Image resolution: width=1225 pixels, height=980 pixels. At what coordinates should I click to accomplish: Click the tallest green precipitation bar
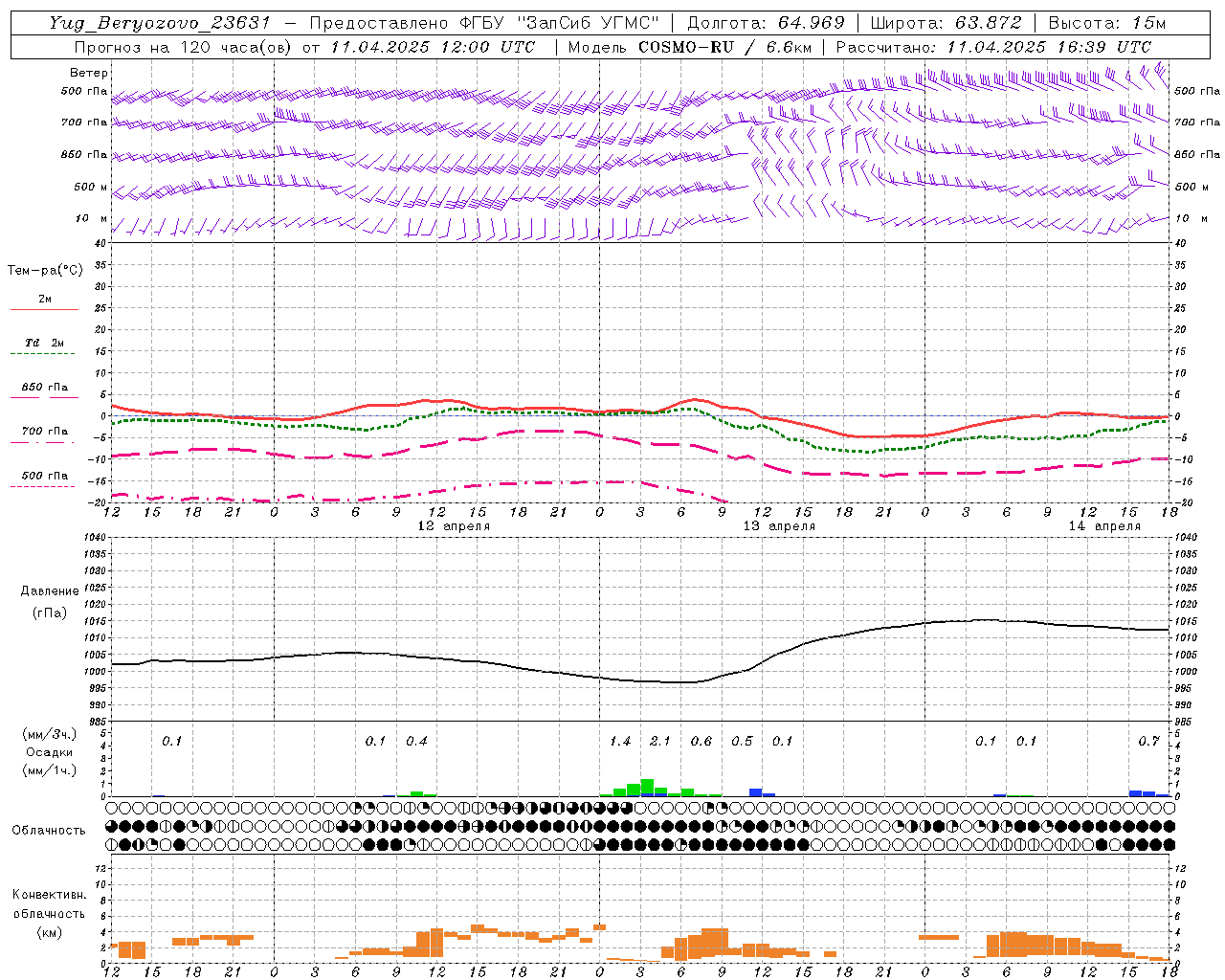click(x=647, y=788)
